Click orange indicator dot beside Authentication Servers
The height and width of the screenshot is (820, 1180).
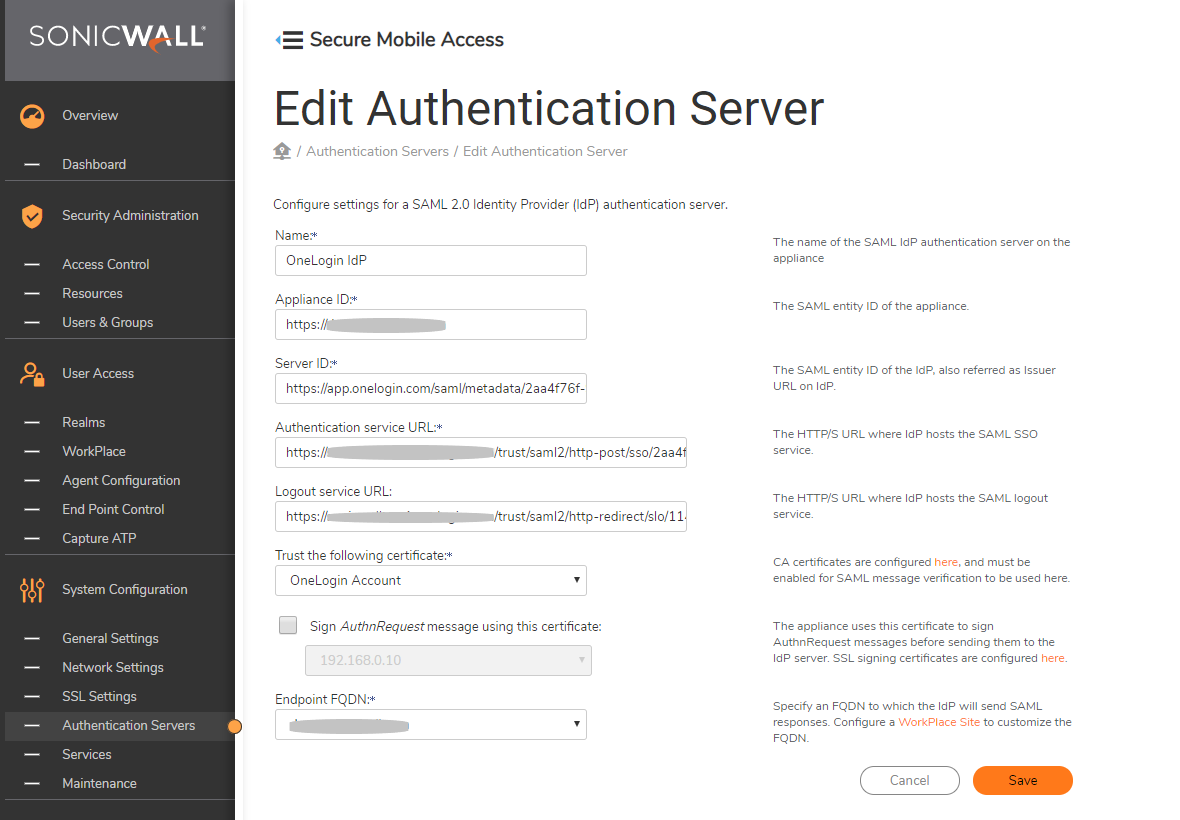pos(235,726)
